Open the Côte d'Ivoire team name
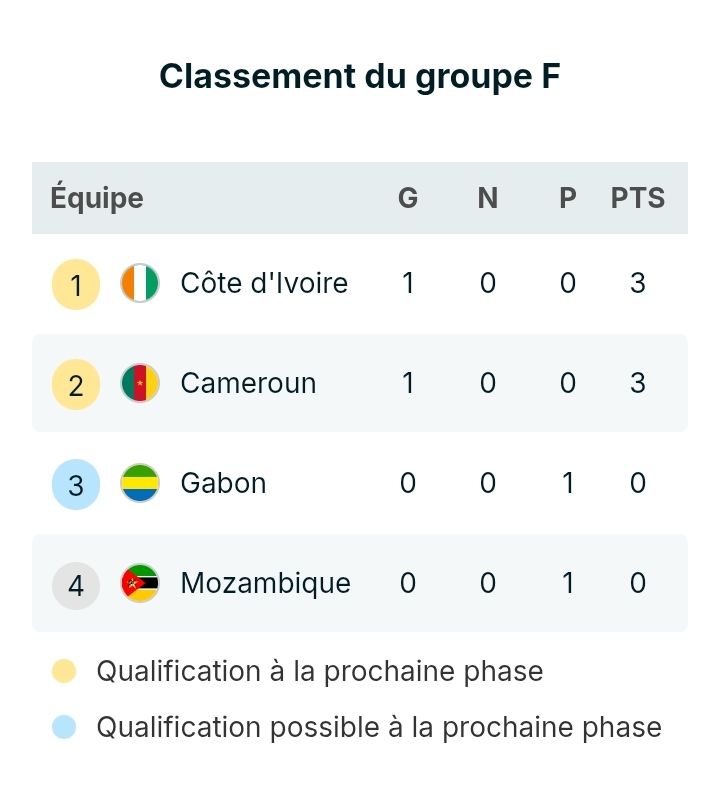The height and width of the screenshot is (805, 720). pos(264,284)
